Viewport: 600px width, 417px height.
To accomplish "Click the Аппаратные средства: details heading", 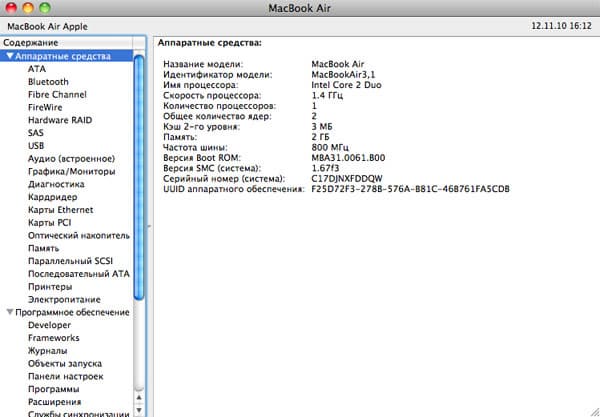I will coord(210,43).
